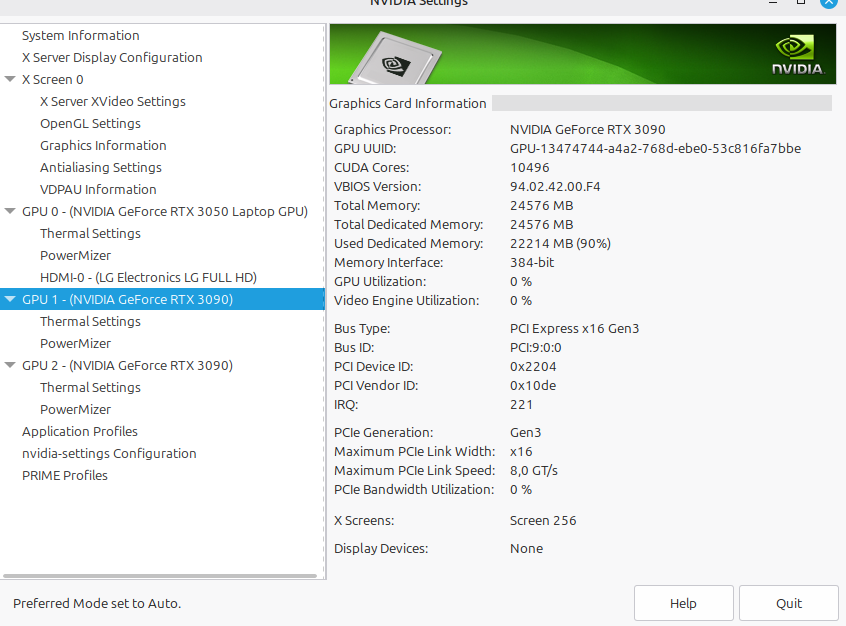Collapse the X Screen 0 tree node

point(10,79)
